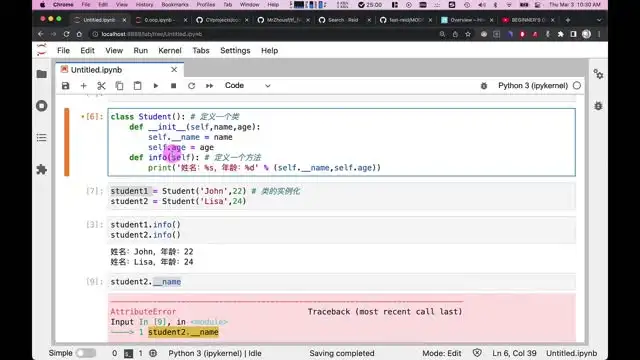This screenshot has height=360, width=640.
Task: Go to the Chrome home page icon
Action: point(79,34)
